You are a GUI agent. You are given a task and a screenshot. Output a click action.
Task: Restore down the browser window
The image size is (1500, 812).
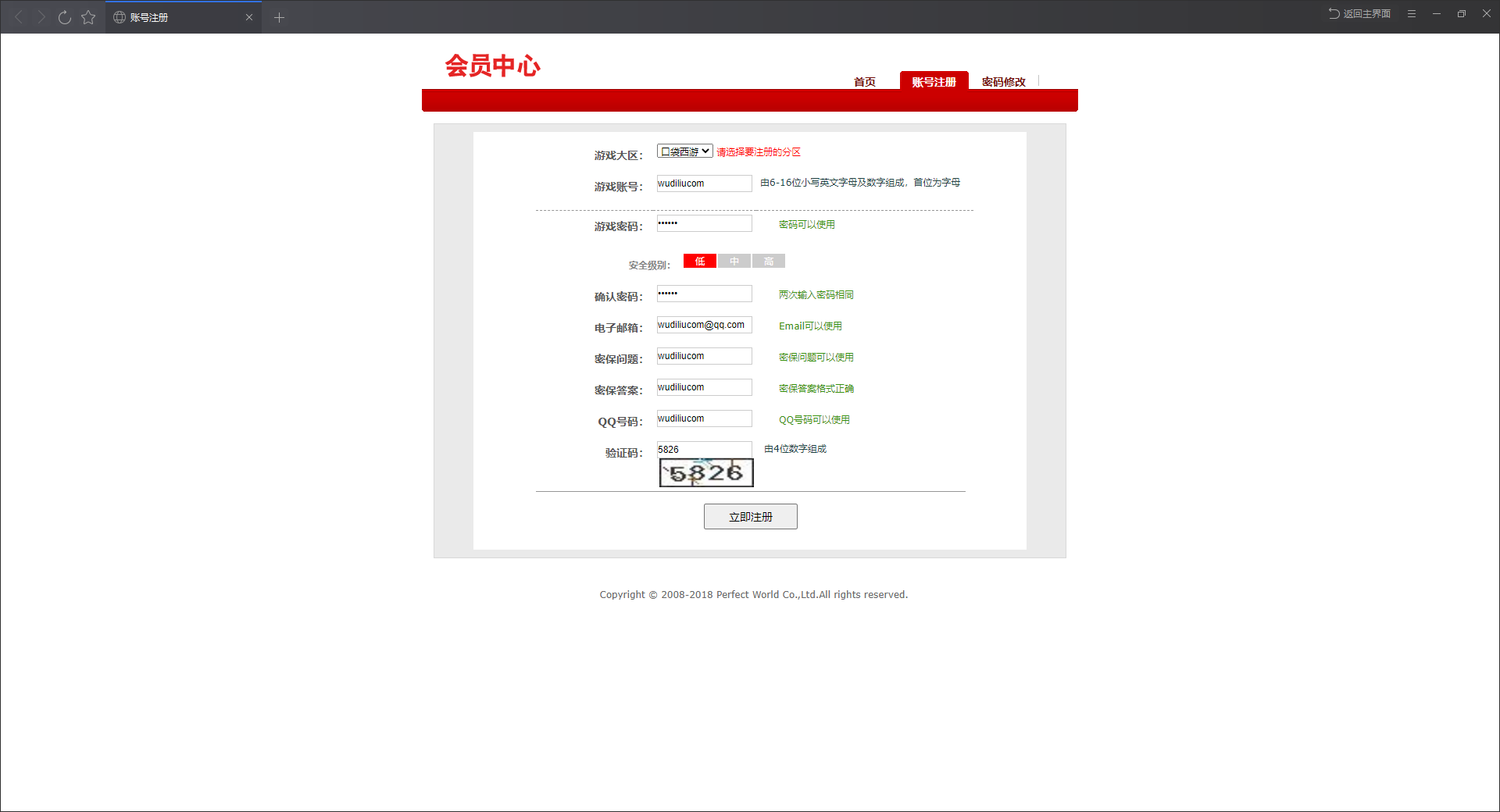coord(1462,13)
